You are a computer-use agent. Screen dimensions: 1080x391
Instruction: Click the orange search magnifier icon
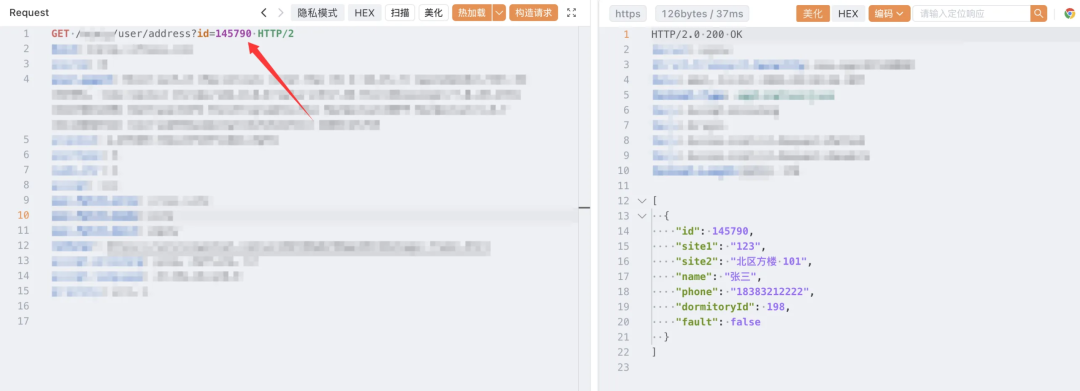click(1038, 14)
